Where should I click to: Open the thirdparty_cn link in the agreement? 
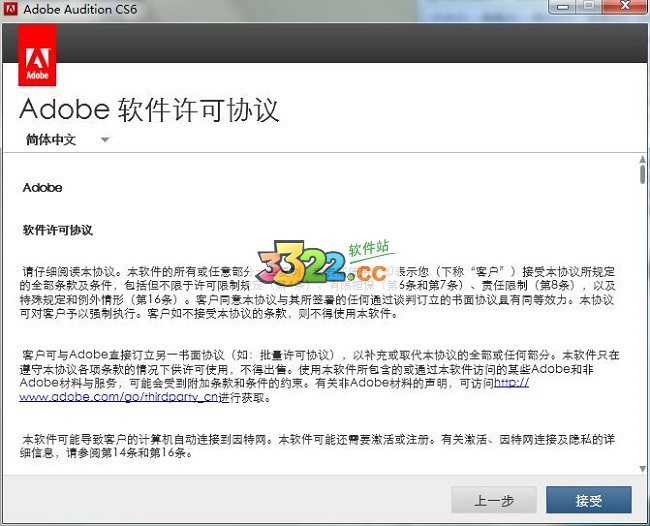(119, 397)
